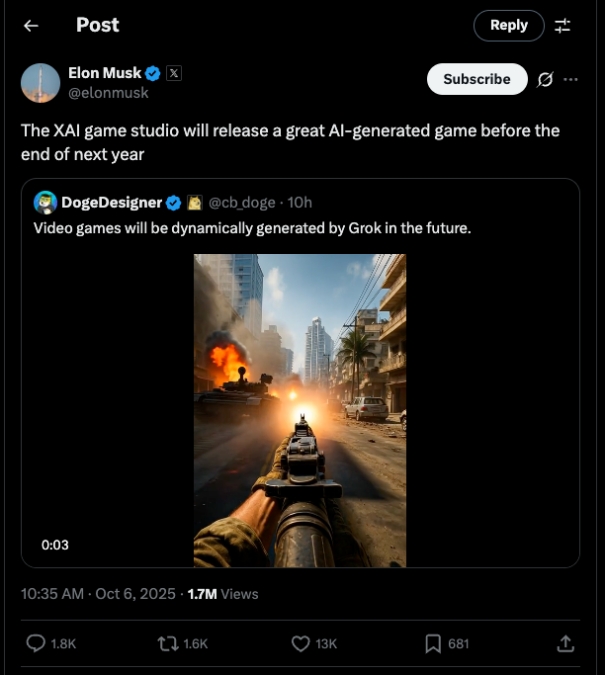Click the share upload icon
Screen dimensions: 605x675
[565, 644]
